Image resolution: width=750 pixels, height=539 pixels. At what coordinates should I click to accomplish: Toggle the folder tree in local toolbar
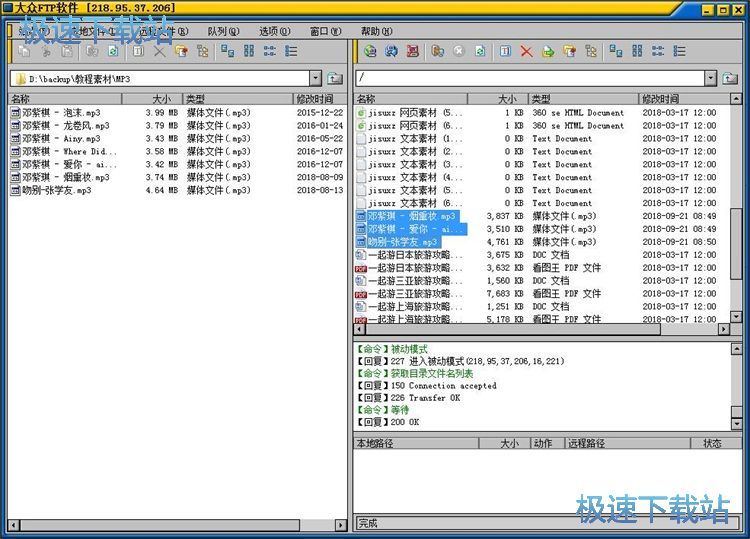point(203,51)
